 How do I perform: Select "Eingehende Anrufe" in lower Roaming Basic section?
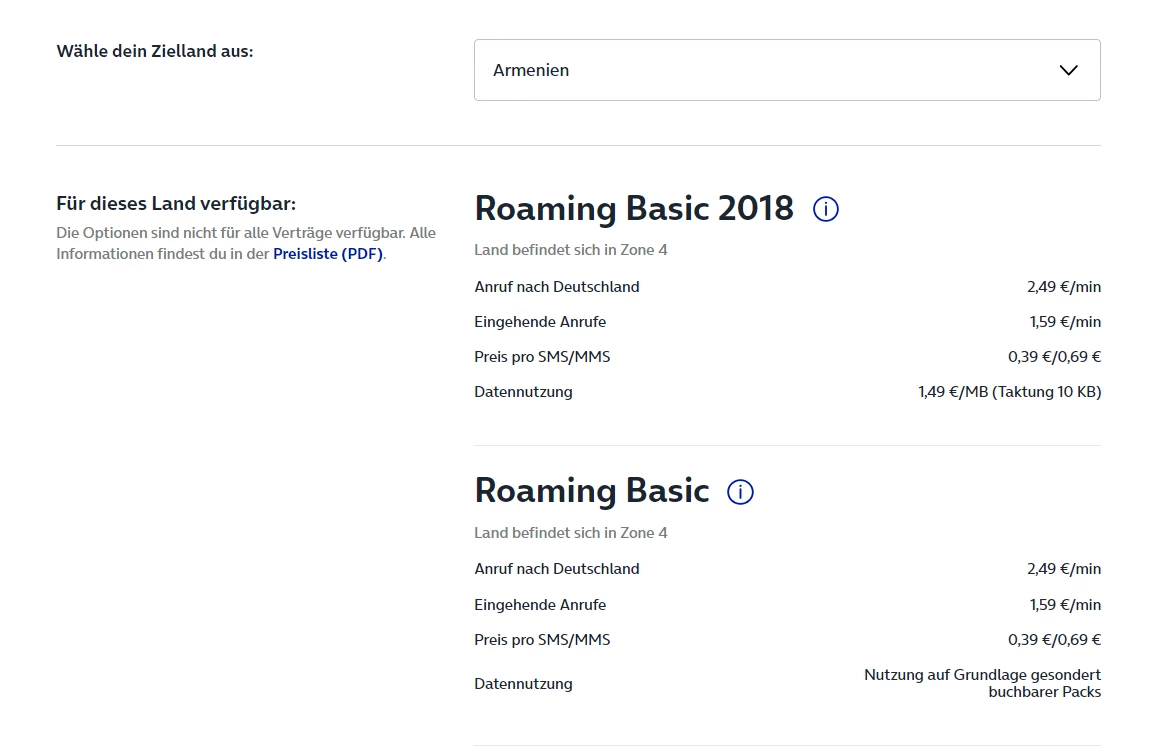point(540,605)
